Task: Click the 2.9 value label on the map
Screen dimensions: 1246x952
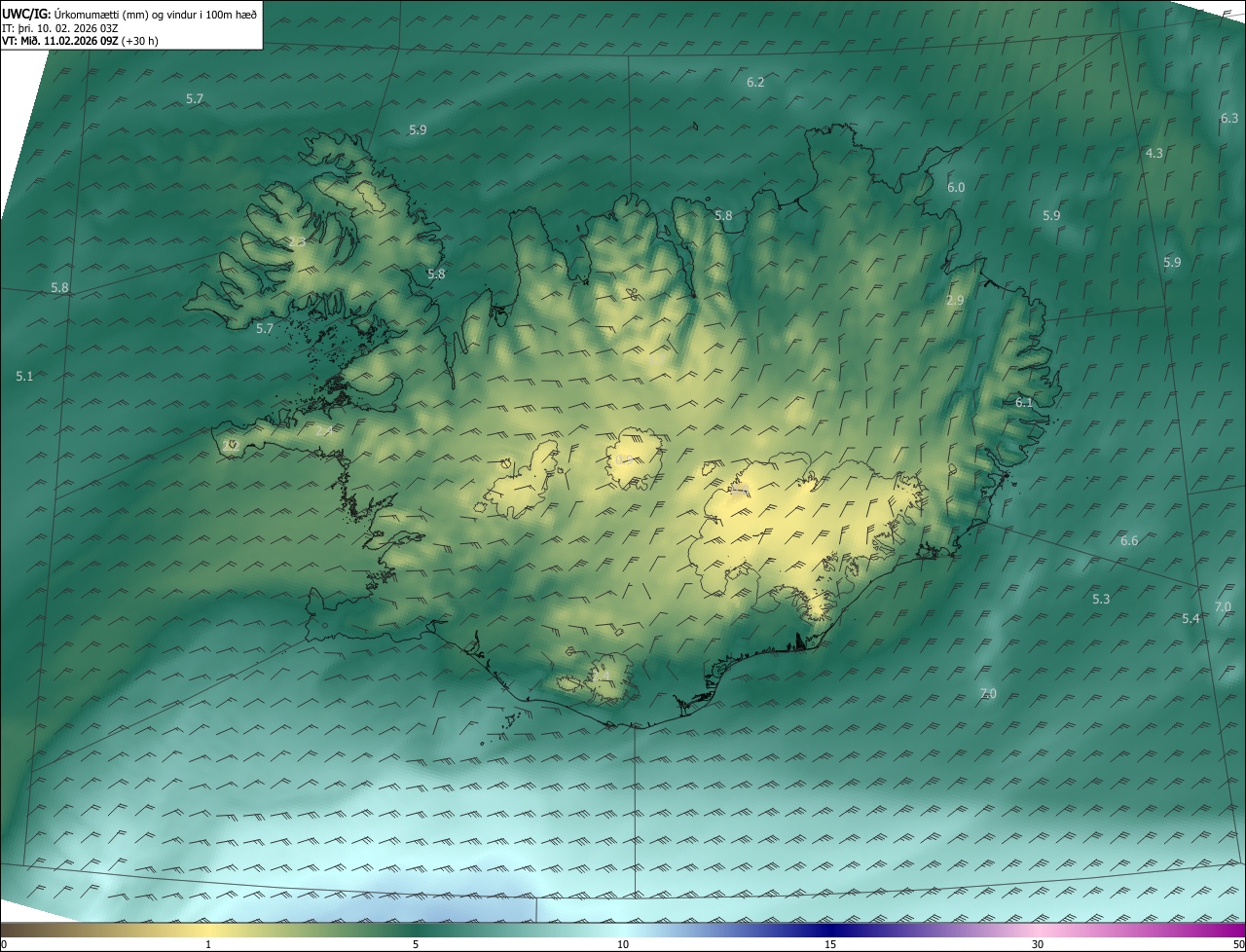Action: click(955, 301)
